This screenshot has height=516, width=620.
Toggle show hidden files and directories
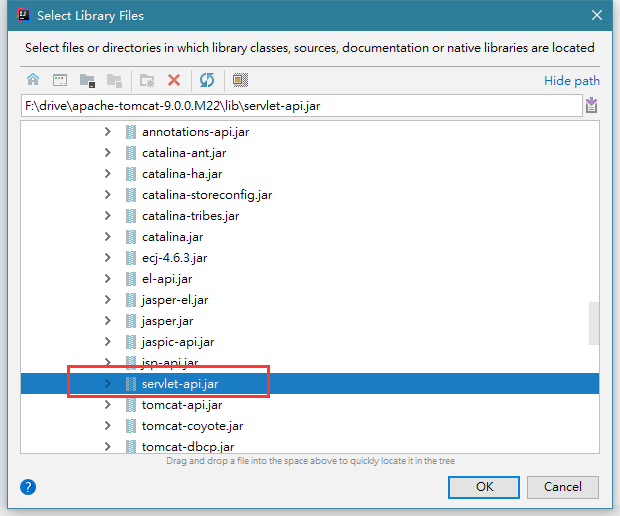pyautogui.click(x=240, y=80)
